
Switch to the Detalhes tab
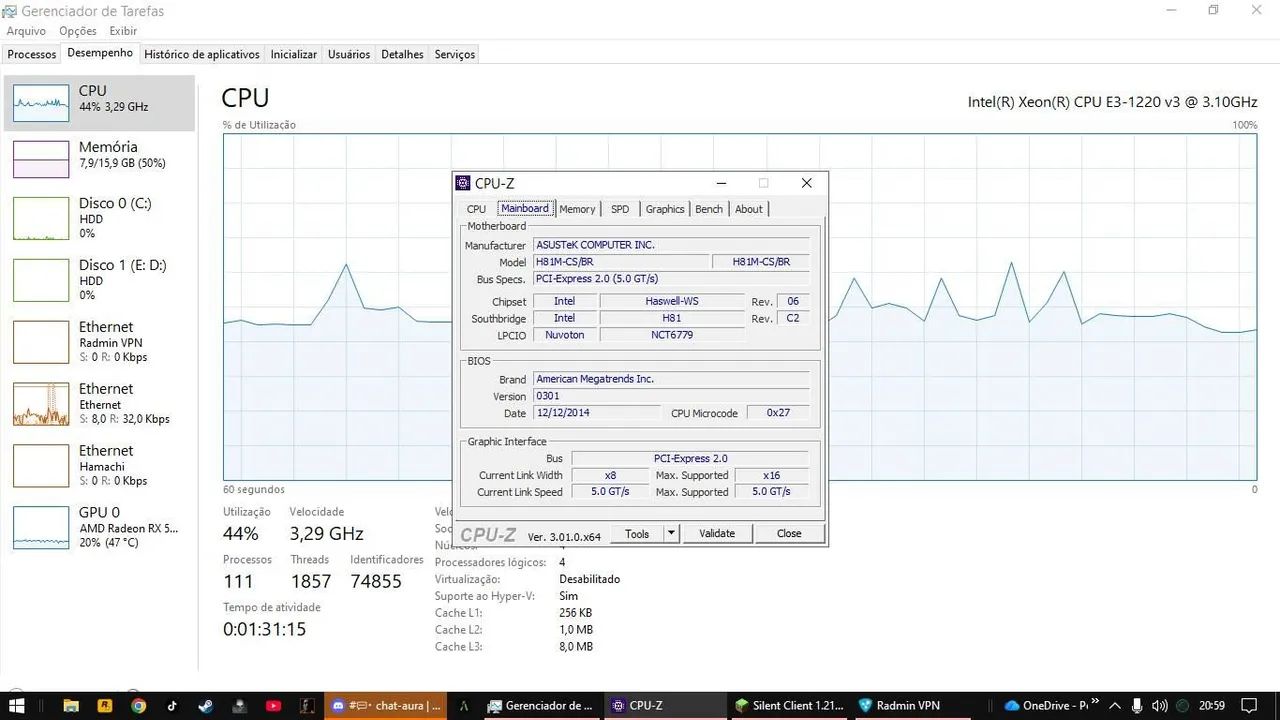[402, 54]
